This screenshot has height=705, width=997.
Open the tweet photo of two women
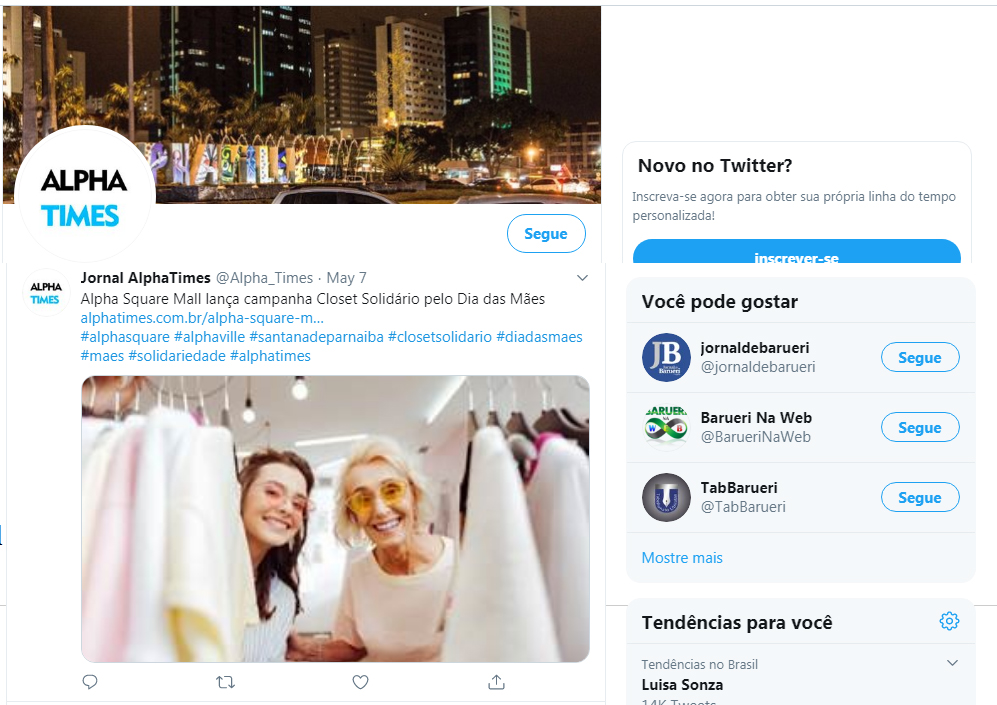335,519
